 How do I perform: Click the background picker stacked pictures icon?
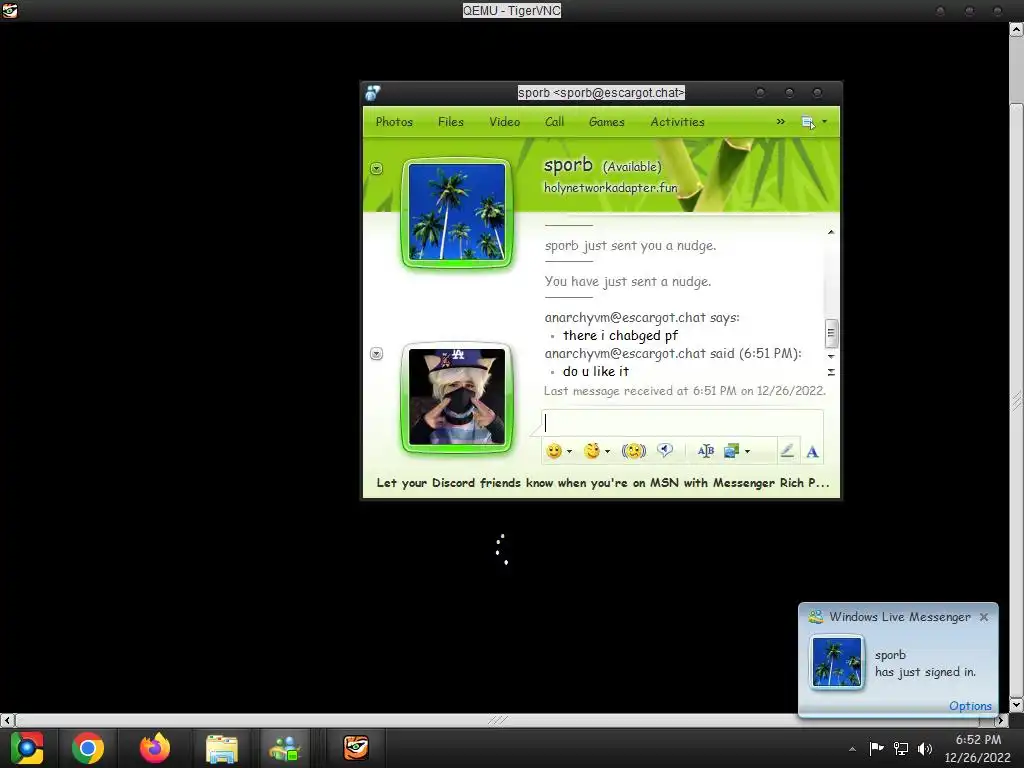(731, 451)
